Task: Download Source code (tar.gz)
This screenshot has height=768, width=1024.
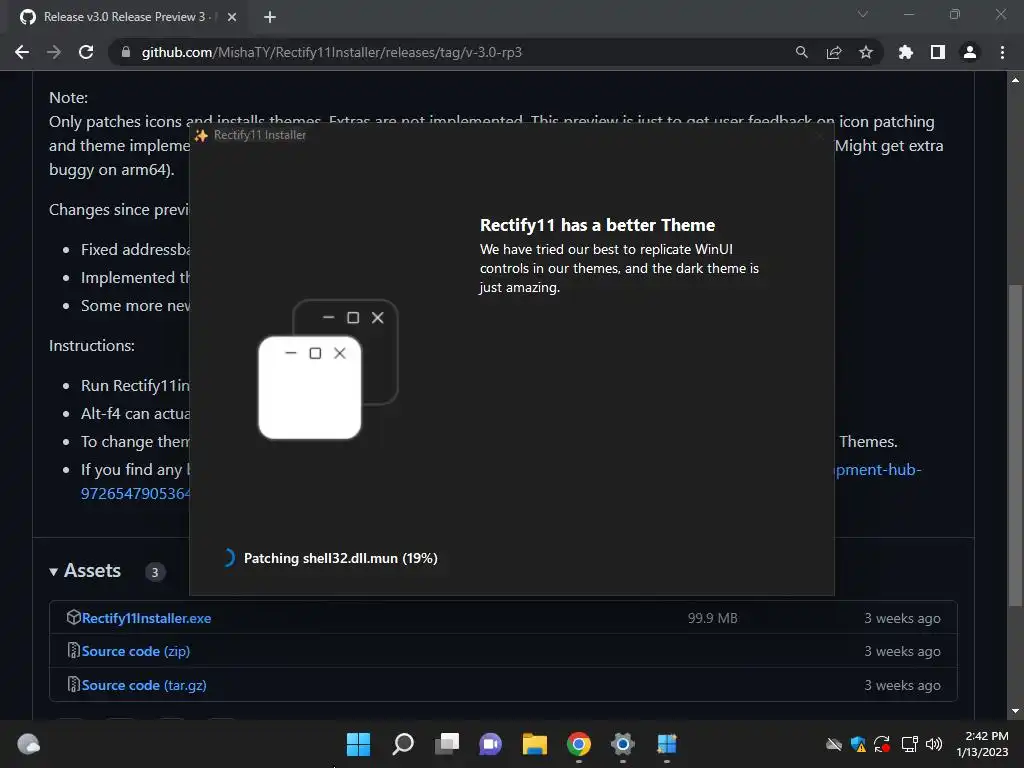Action: click(x=144, y=685)
